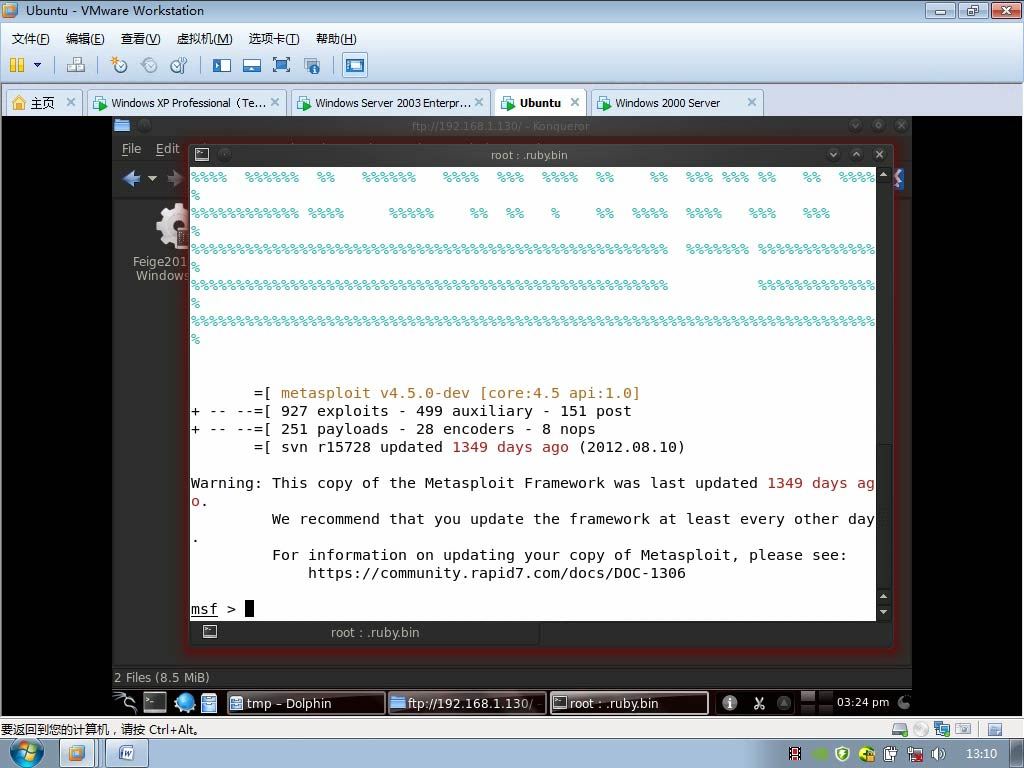Collapse Konqueror window via title bar chevron
This screenshot has height=768, width=1024.
pyautogui.click(x=855, y=125)
